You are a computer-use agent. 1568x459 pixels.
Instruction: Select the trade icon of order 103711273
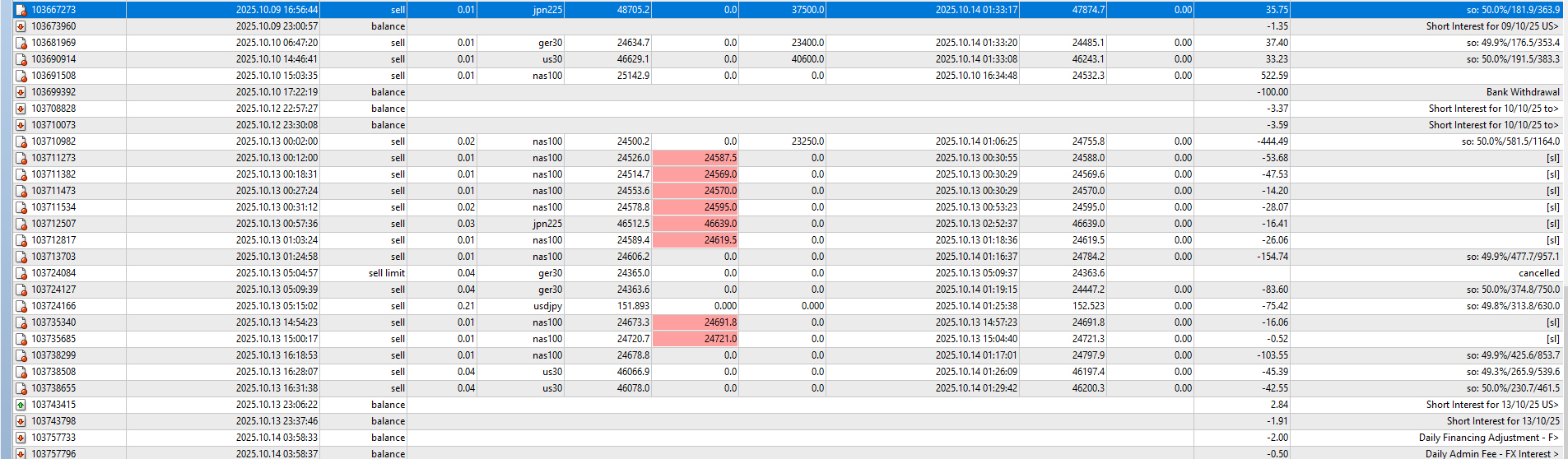[21, 158]
